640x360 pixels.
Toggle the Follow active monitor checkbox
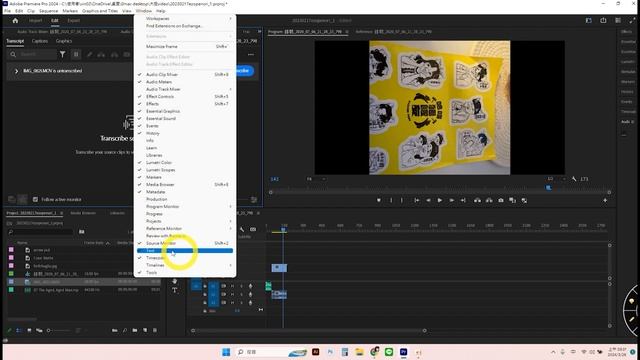pyautogui.click(x=35, y=199)
